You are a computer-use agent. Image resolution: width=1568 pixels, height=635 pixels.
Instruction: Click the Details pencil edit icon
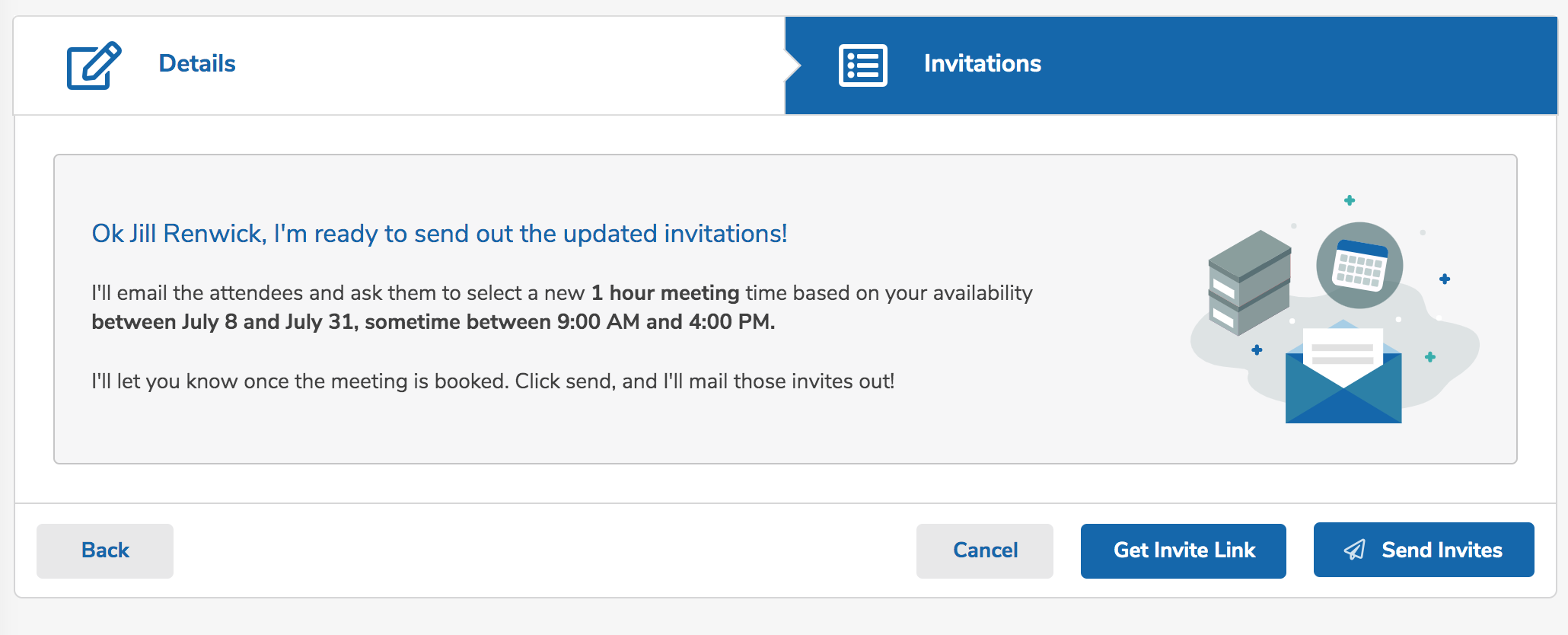(x=94, y=65)
